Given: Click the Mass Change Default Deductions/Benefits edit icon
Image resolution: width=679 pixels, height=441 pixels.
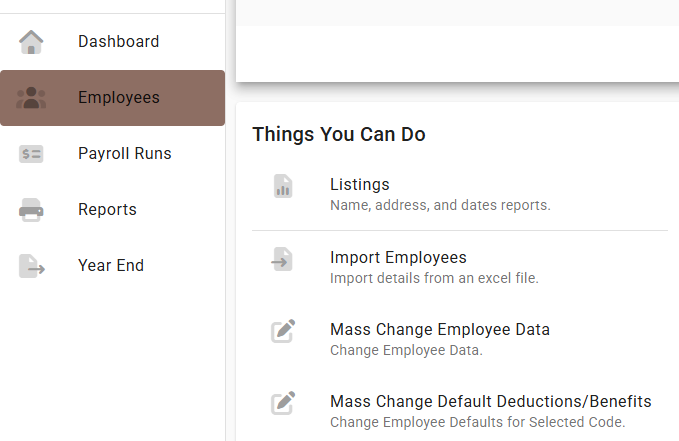Looking at the screenshot, I should [283, 403].
